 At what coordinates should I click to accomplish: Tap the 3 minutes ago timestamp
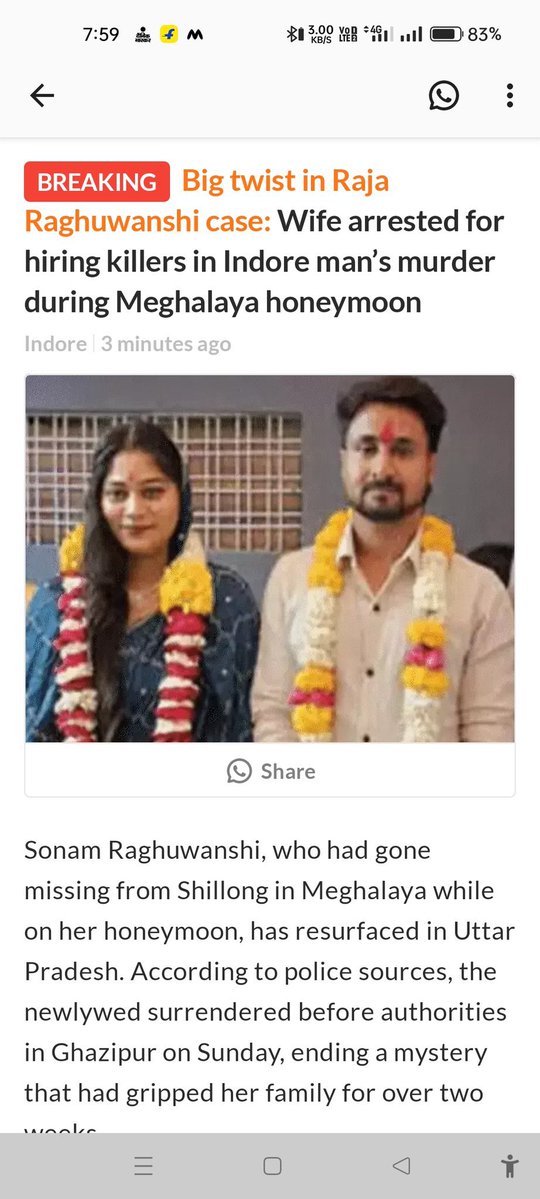tap(165, 344)
